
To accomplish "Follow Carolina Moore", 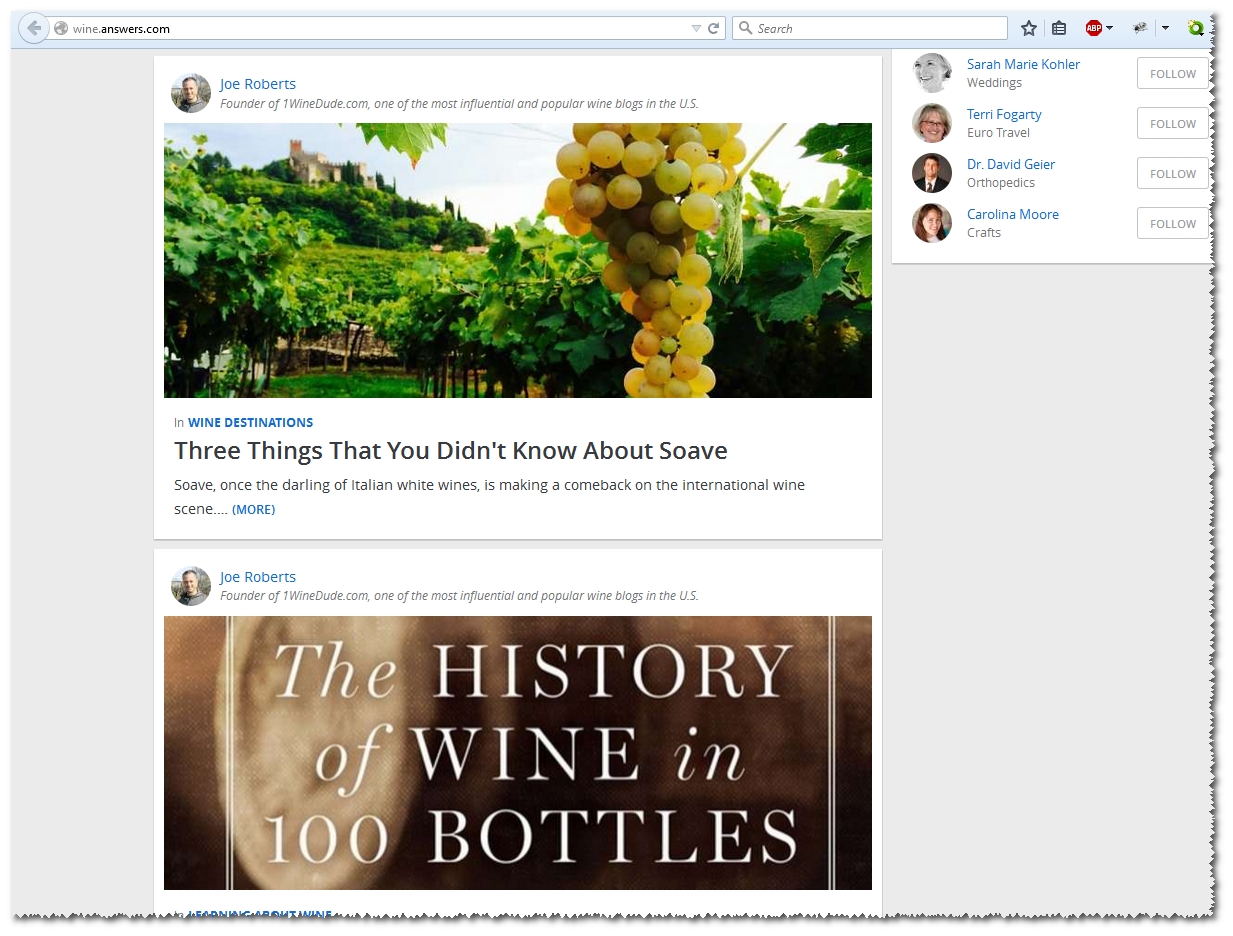I will coord(1172,224).
